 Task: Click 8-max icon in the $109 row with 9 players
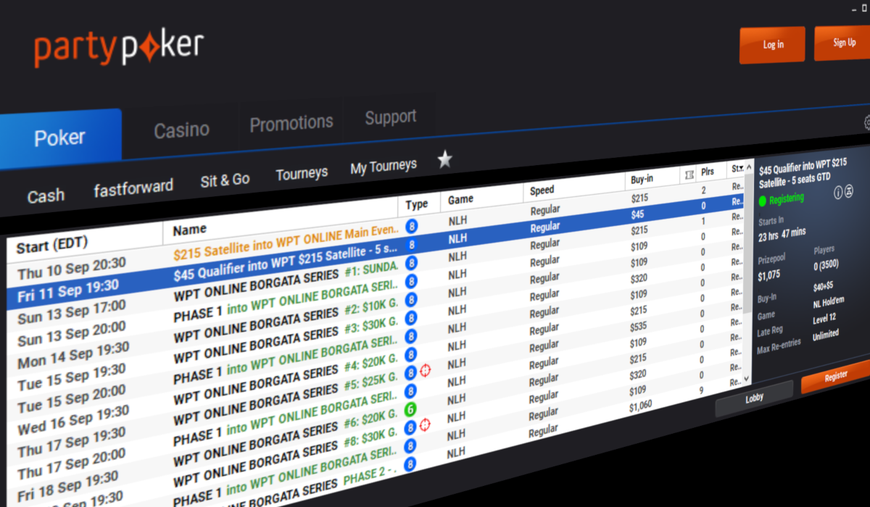(410, 446)
